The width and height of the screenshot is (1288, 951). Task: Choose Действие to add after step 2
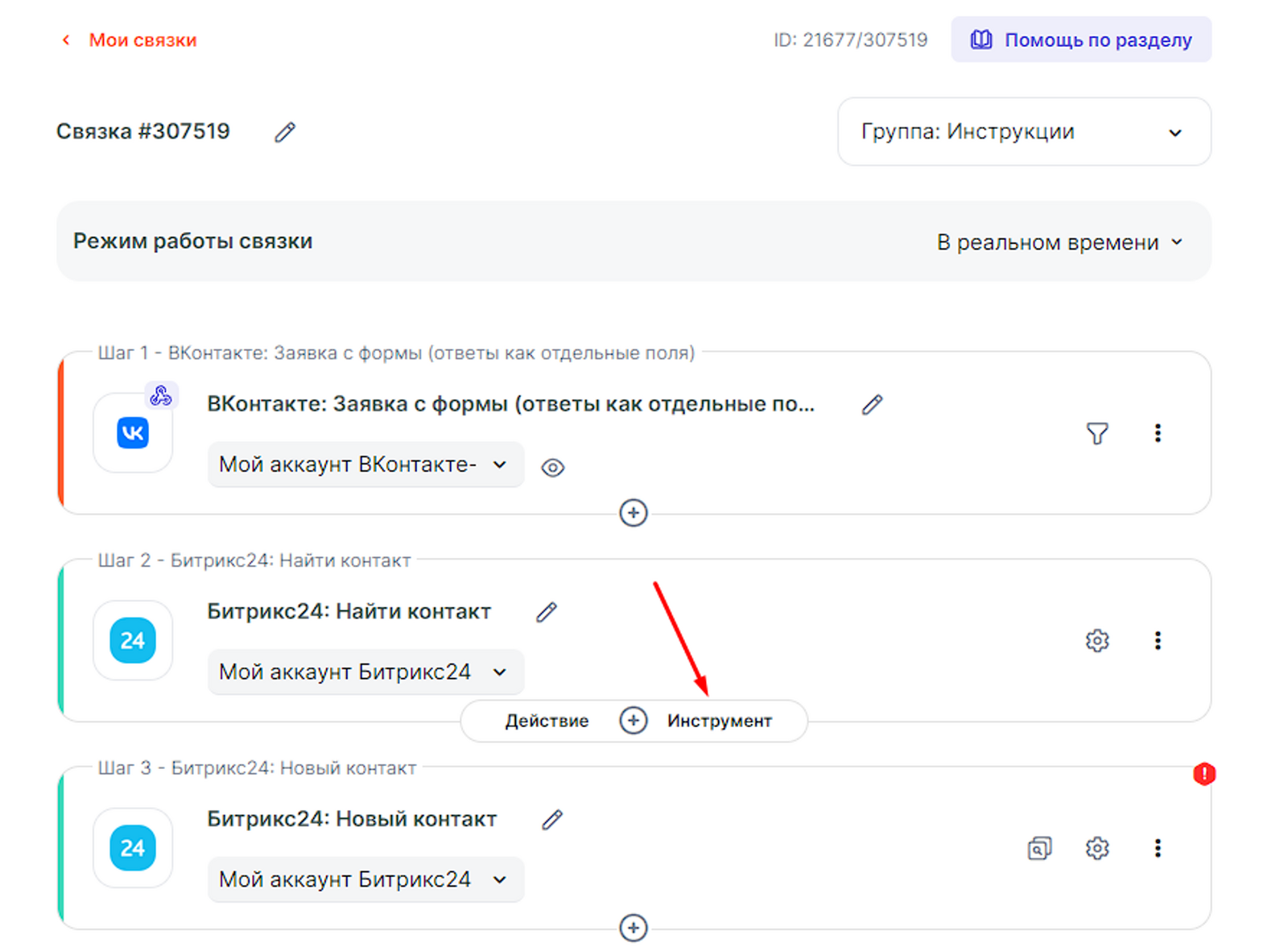click(547, 722)
